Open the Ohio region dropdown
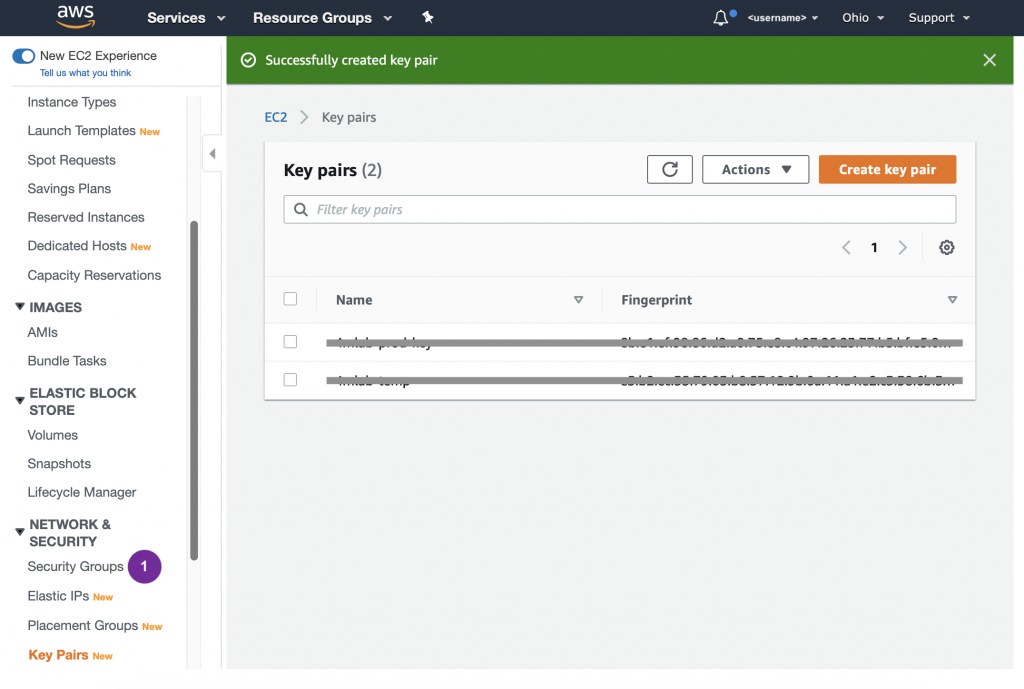 click(863, 18)
